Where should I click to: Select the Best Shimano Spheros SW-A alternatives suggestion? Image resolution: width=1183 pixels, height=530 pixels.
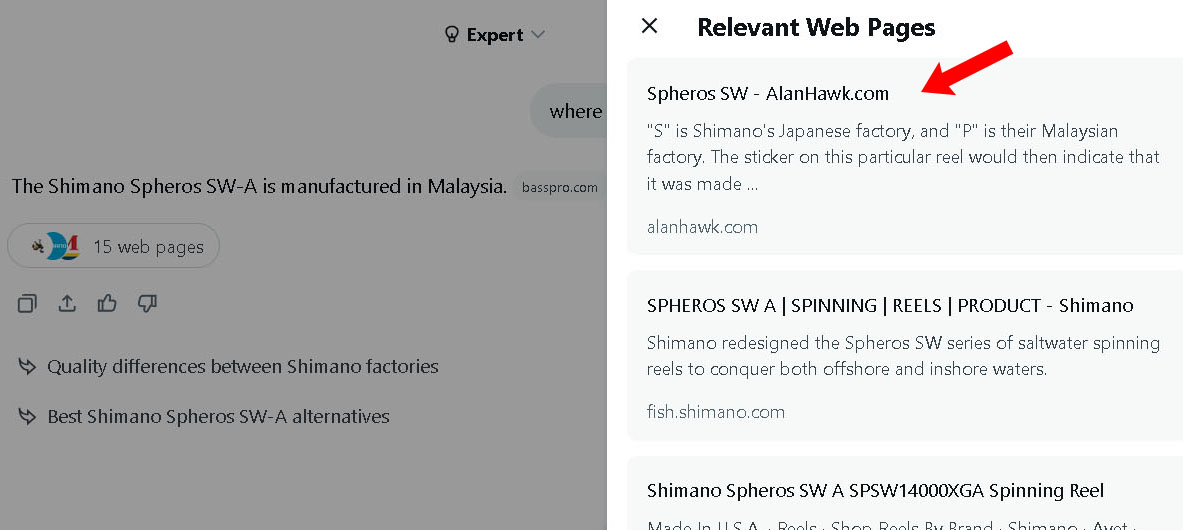click(x=218, y=416)
